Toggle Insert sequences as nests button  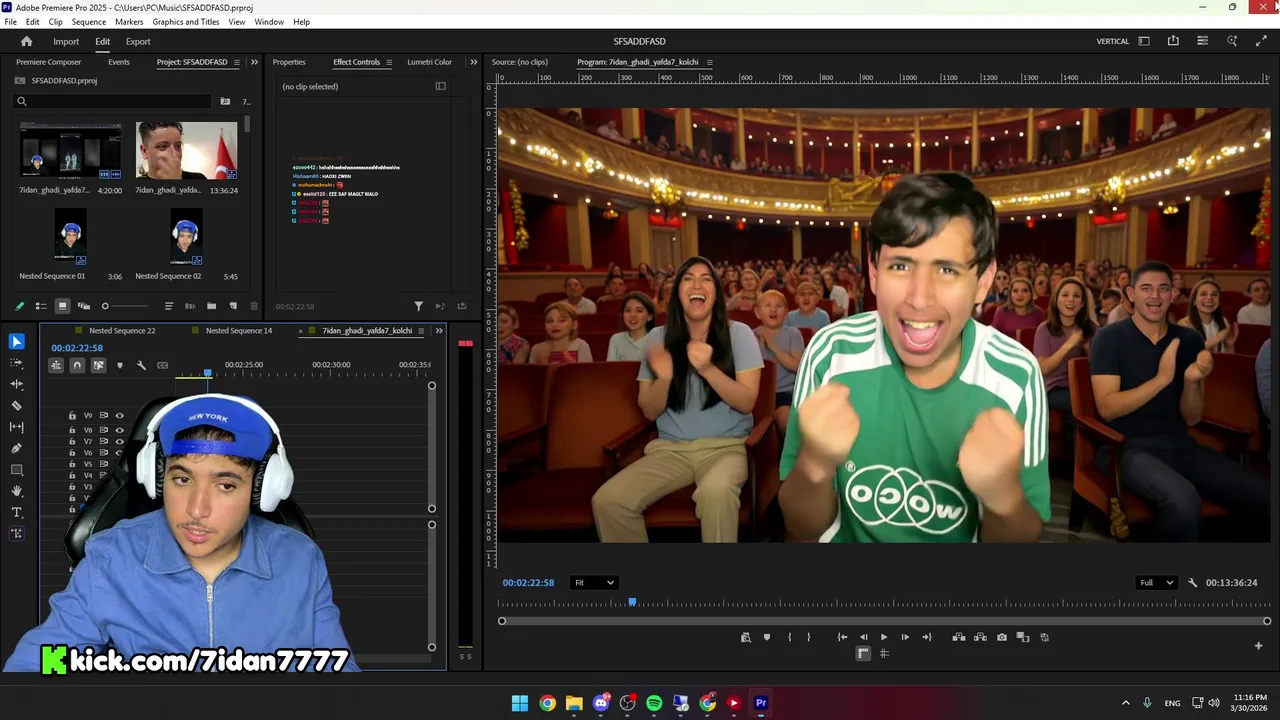click(56, 365)
